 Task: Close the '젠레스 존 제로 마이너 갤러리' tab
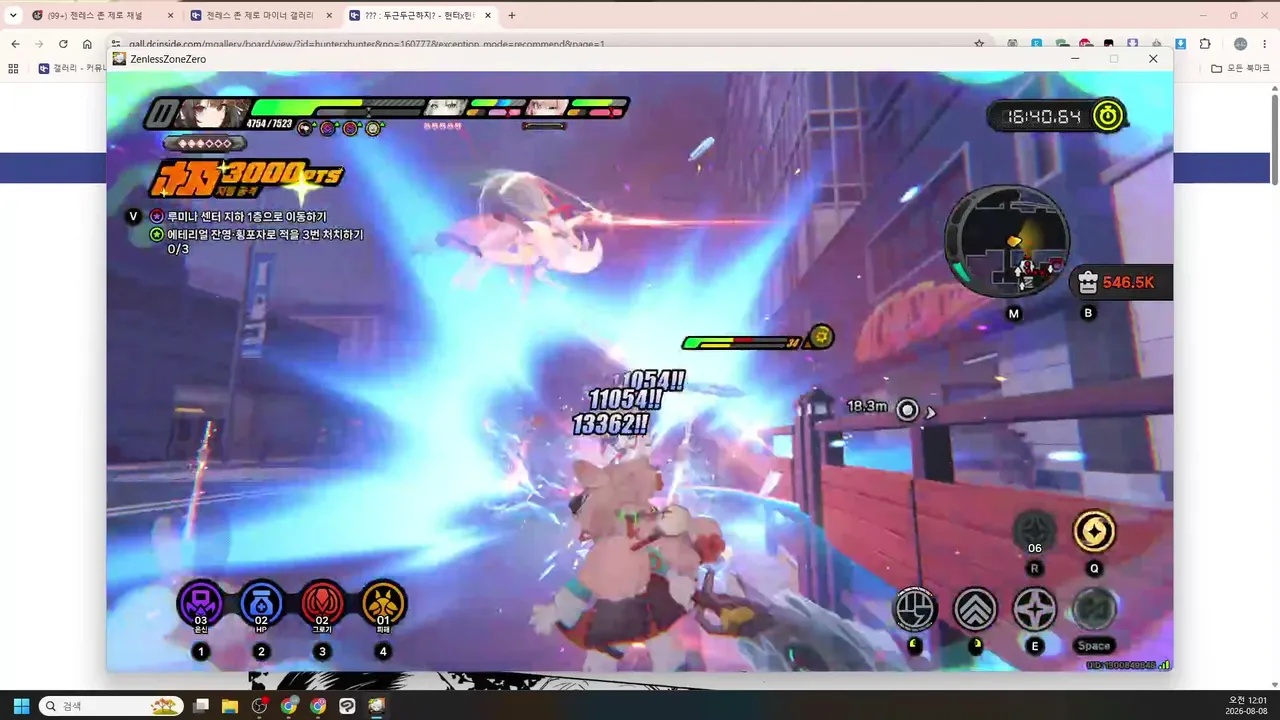[x=329, y=16]
